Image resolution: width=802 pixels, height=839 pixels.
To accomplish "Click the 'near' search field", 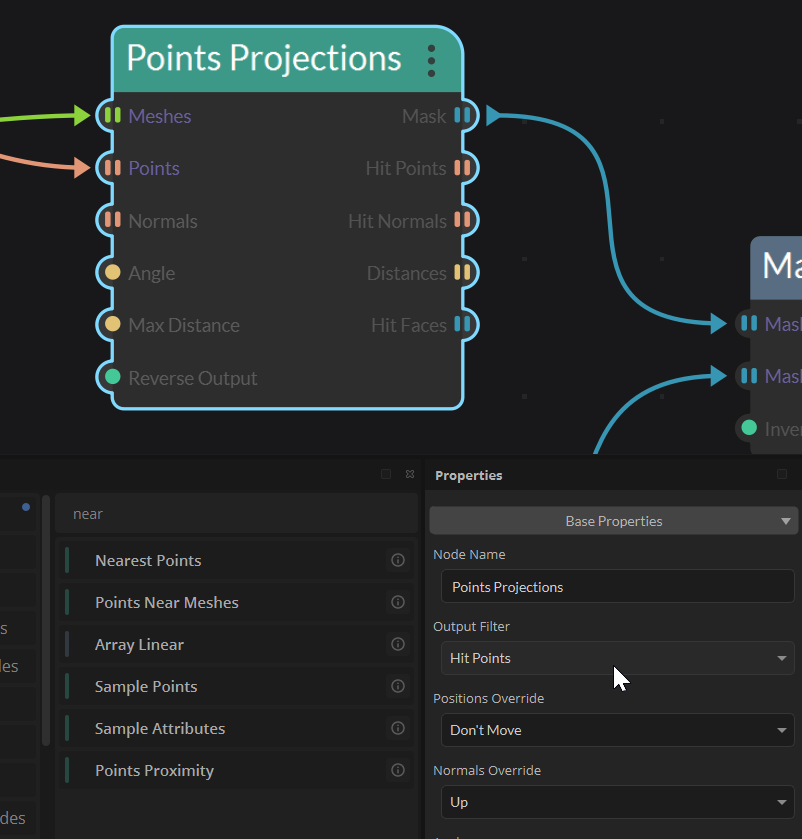I will click(236, 514).
